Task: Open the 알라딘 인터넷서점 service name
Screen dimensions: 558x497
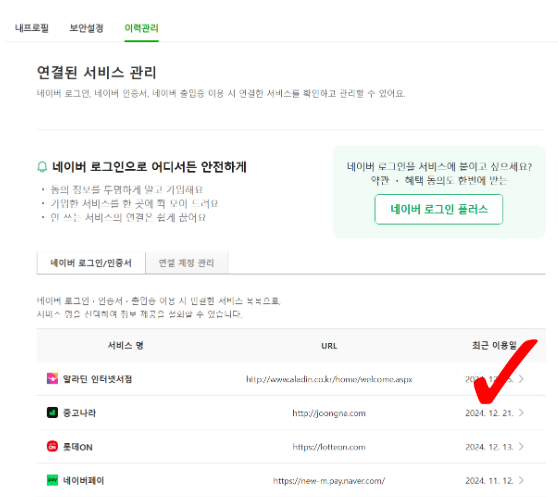Action: point(97,379)
